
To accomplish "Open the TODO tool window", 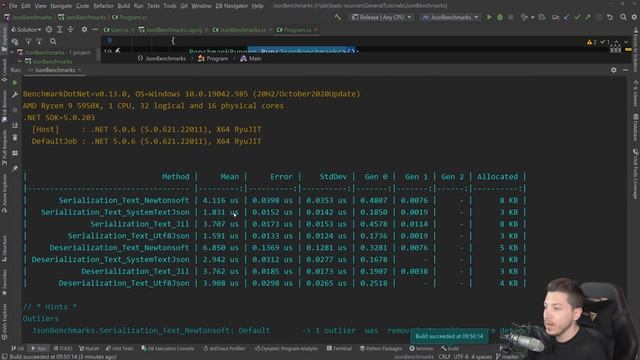I will pos(63,349).
